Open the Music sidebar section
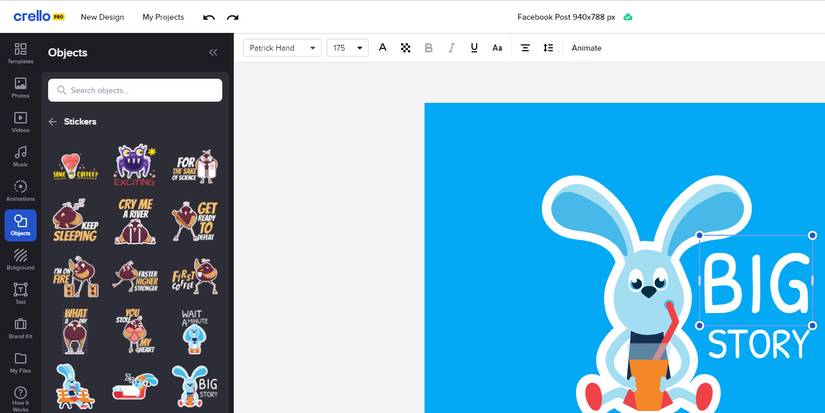This screenshot has width=825, height=413. pos(21,156)
